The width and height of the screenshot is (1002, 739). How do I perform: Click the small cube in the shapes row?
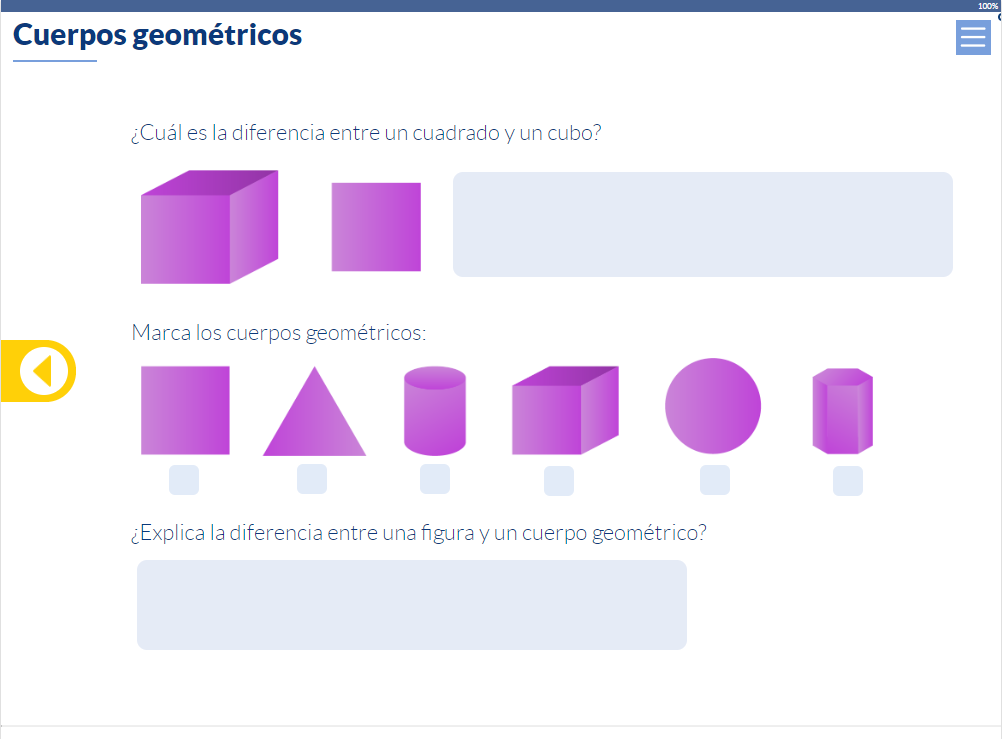click(564, 411)
